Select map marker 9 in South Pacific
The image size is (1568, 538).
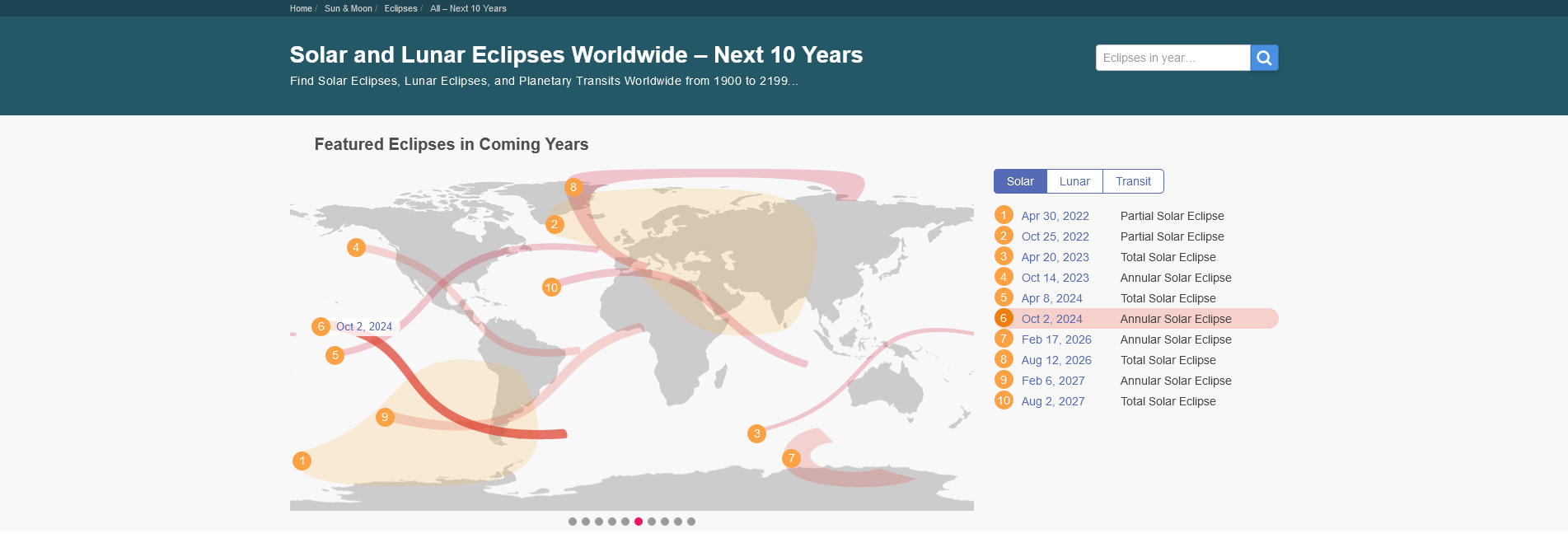click(384, 417)
